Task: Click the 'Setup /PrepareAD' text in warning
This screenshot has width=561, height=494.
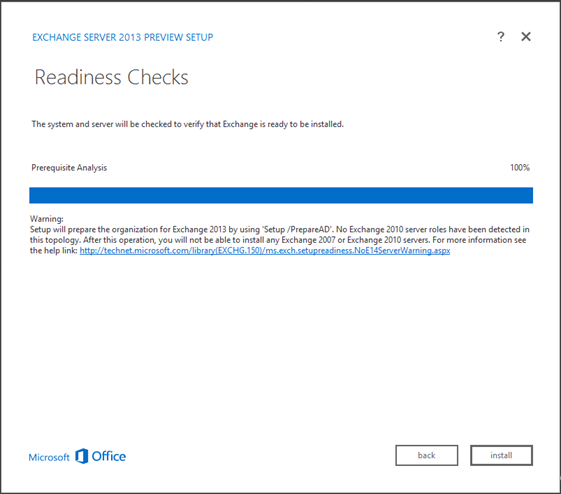Action: pos(297,229)
